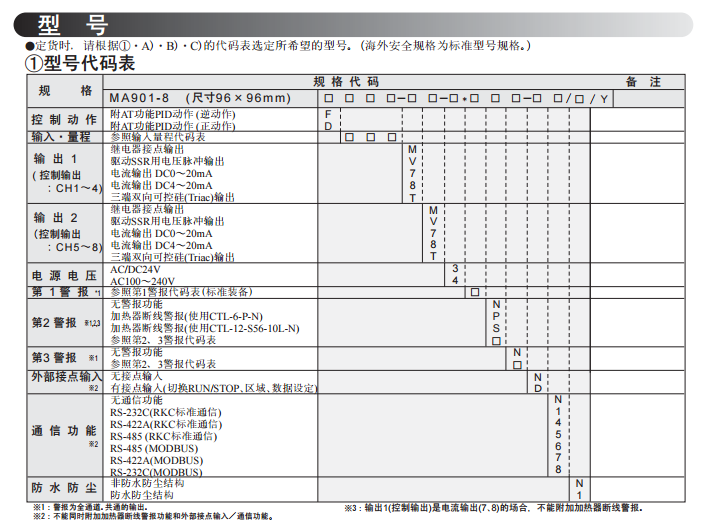
Task: Select the '电源电压' row label
Action: point(64,276)
